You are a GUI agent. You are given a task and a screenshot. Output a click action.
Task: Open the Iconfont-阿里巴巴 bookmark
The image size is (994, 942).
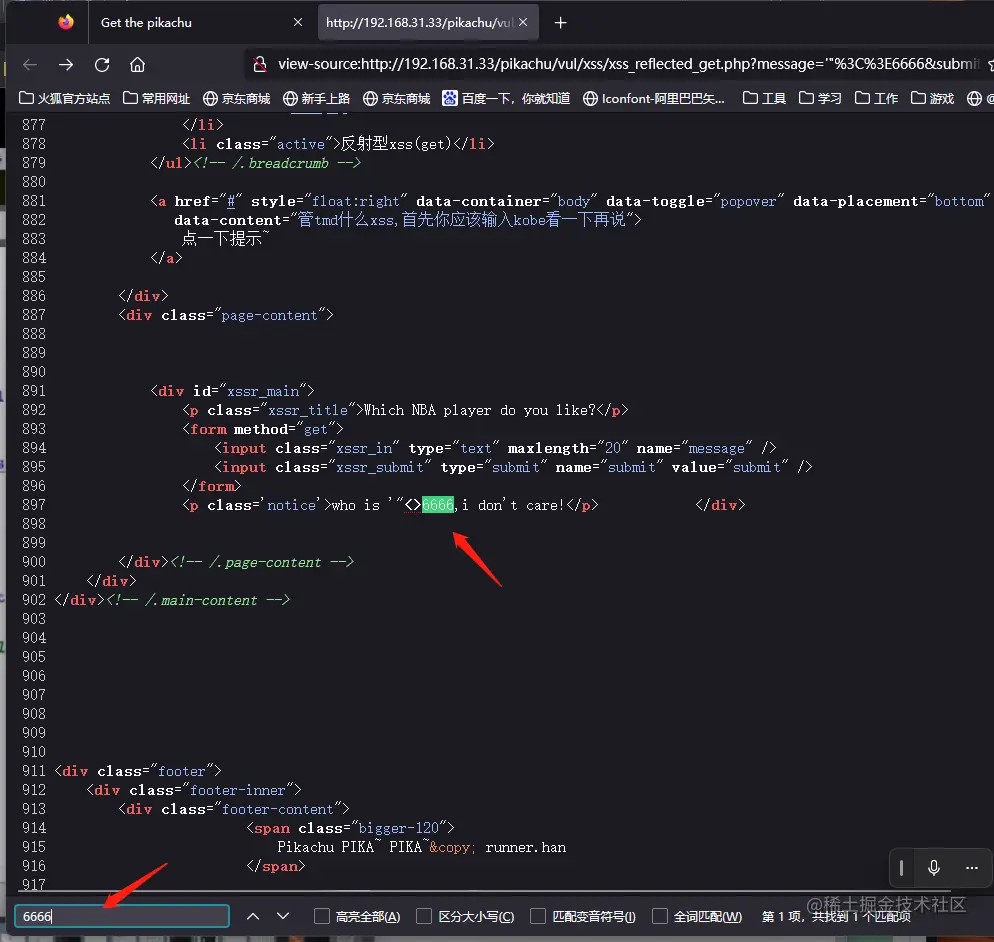pyautogui.click(x=654, y=98)
